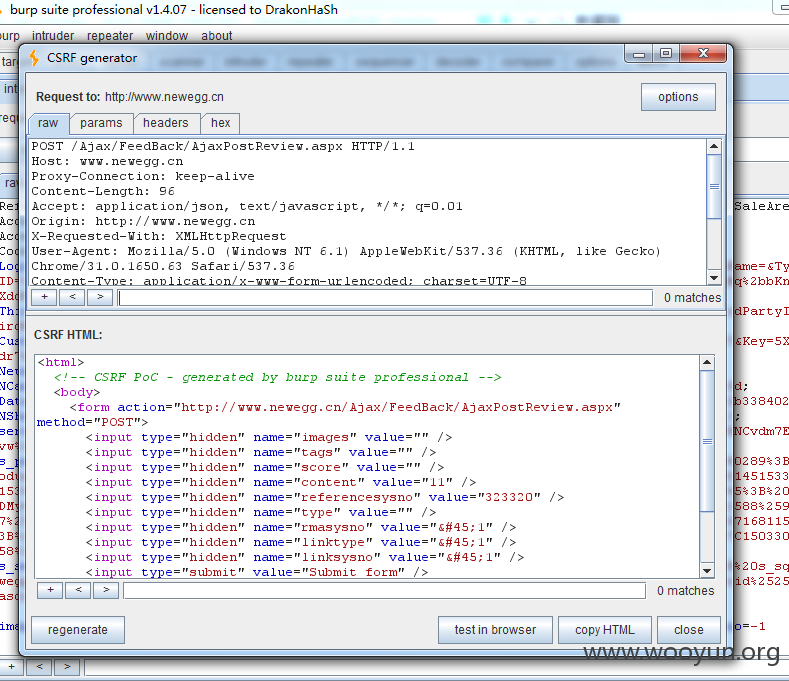Screen dimensions: 789x681
Task: Click the plus button in main Burp window bottom bar
Action: pyautogui.click(x=11, y=667)
